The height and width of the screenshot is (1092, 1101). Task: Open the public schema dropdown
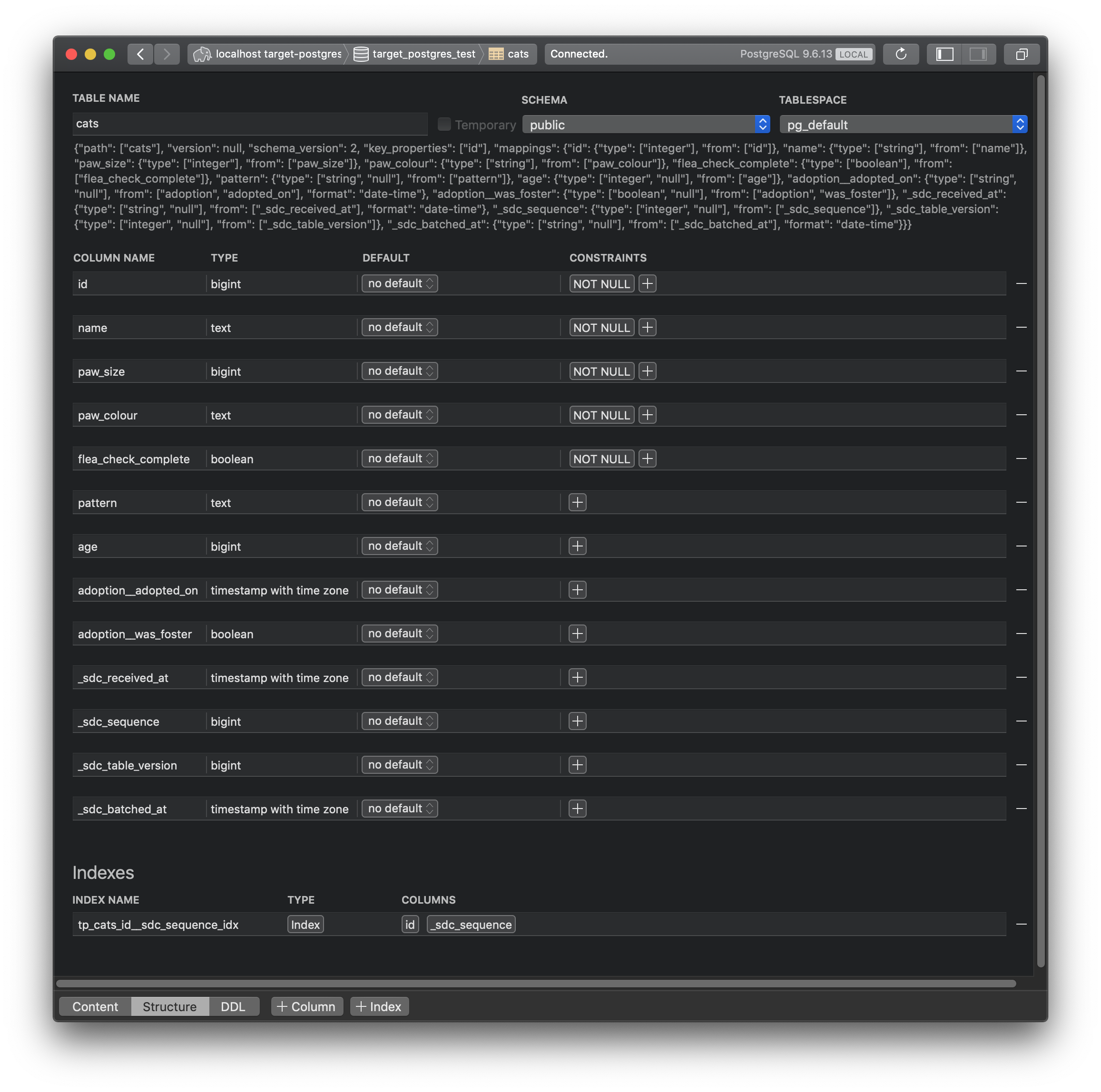[x=646, y=125]
